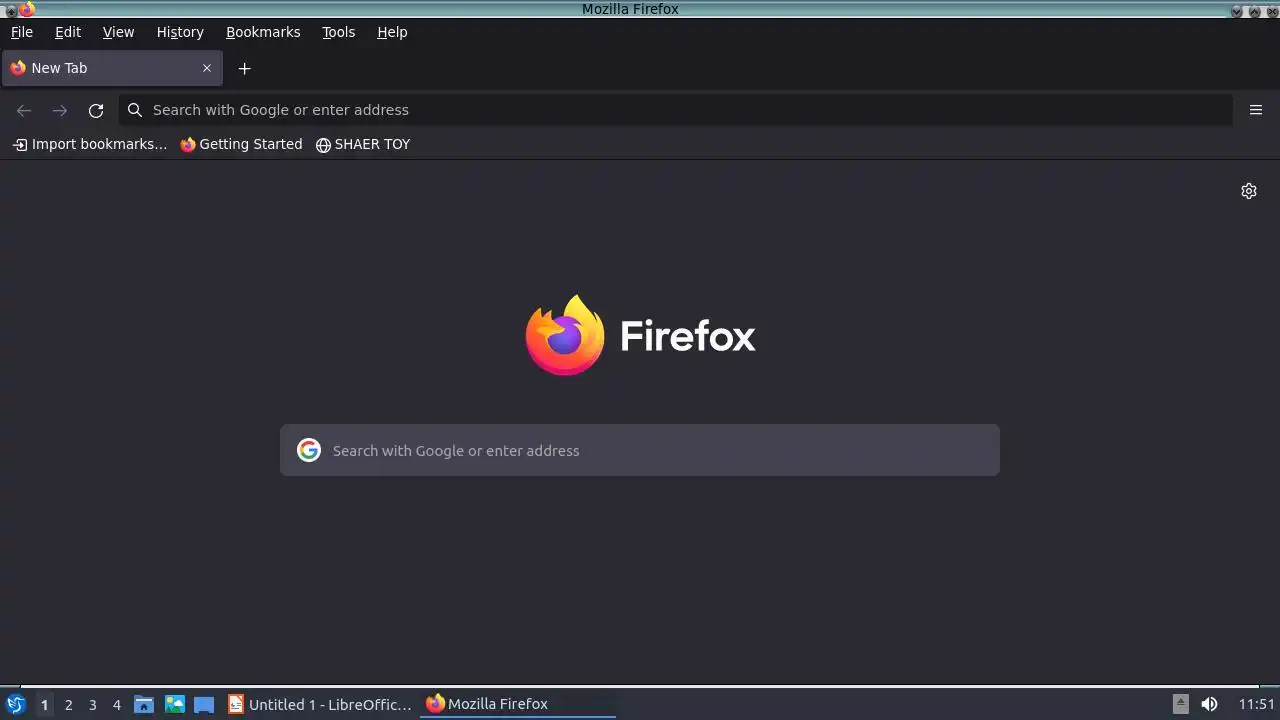Image resolution: width=1280 pixels, height=720 pixels.
Task: Open the Getting Started bookmark
Action: pyautogui.click(x=241, y=144)
